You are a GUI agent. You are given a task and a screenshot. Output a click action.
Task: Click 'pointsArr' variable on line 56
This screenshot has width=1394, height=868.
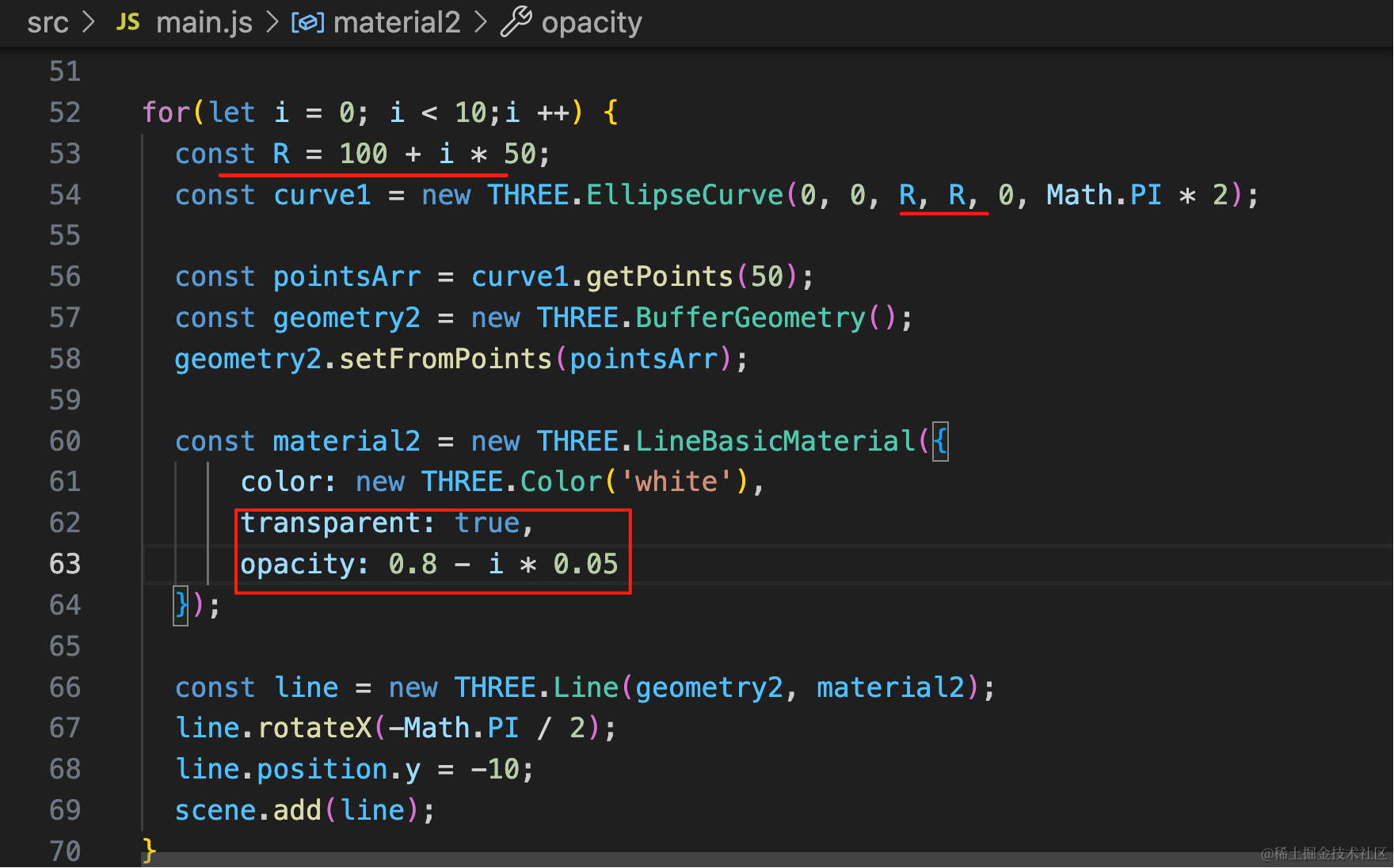point(347,277)
